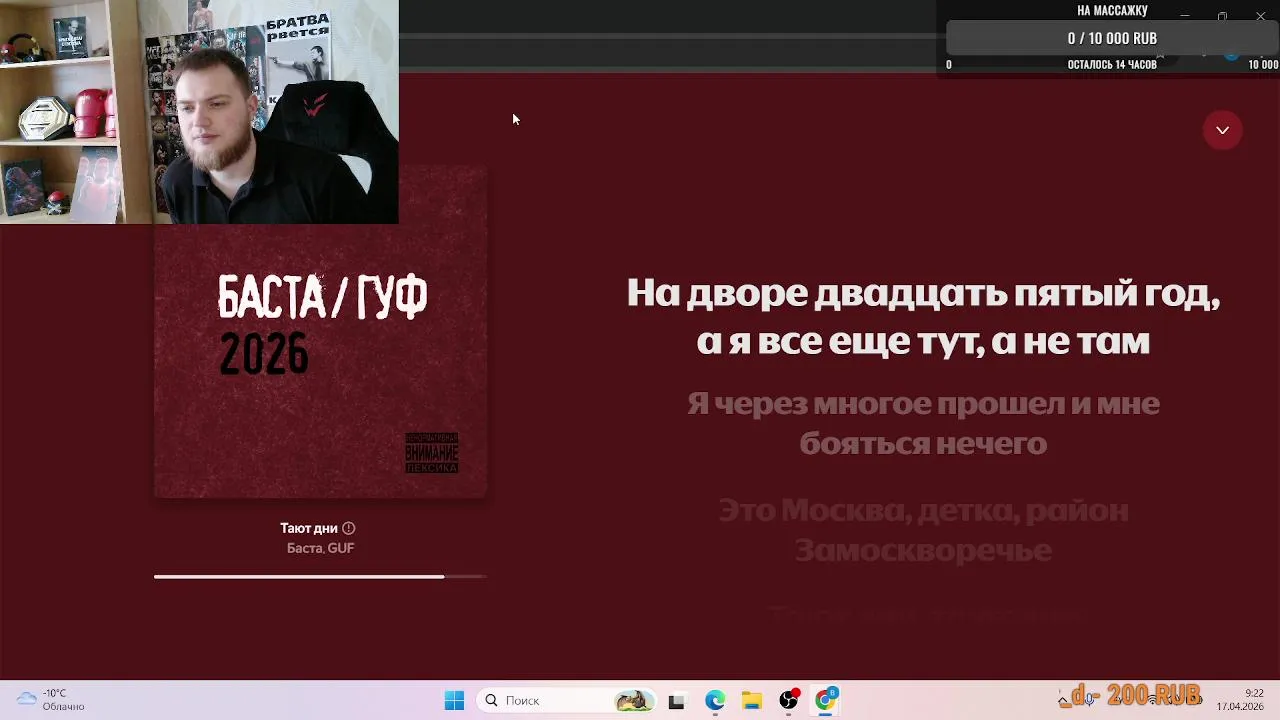
Task: Minimize the browser window
Action: [1184, 16]
